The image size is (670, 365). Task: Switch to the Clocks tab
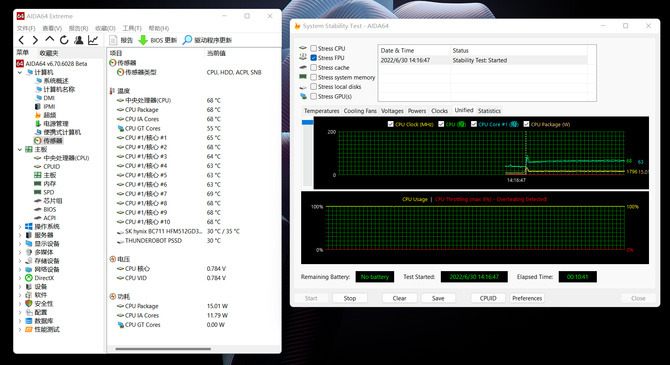coord(439,111)
